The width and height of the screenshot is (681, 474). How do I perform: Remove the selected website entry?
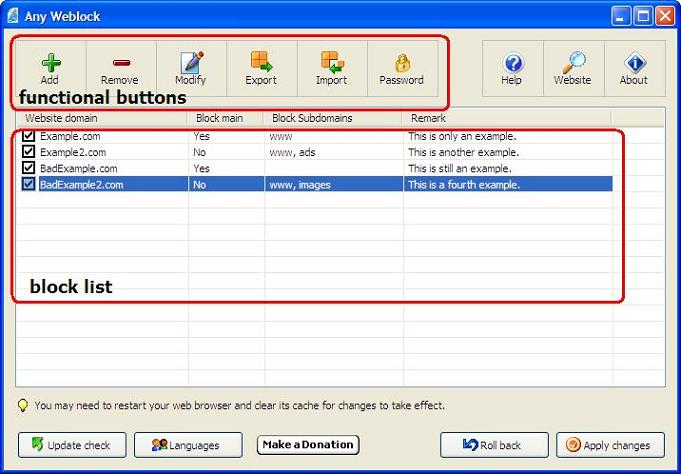[121, 69]
